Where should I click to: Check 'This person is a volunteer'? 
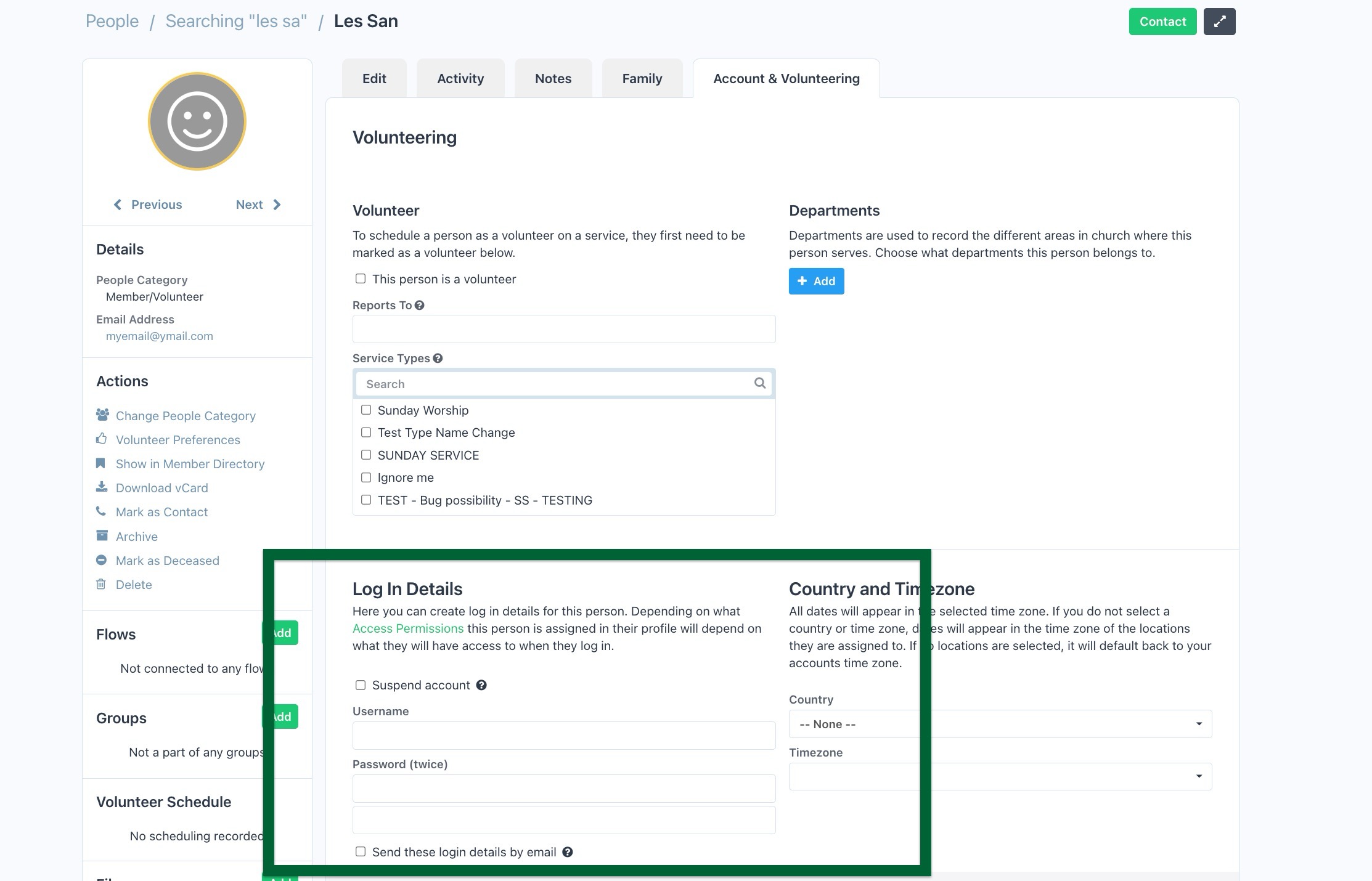pyautogui.click(x=361, y=278)
